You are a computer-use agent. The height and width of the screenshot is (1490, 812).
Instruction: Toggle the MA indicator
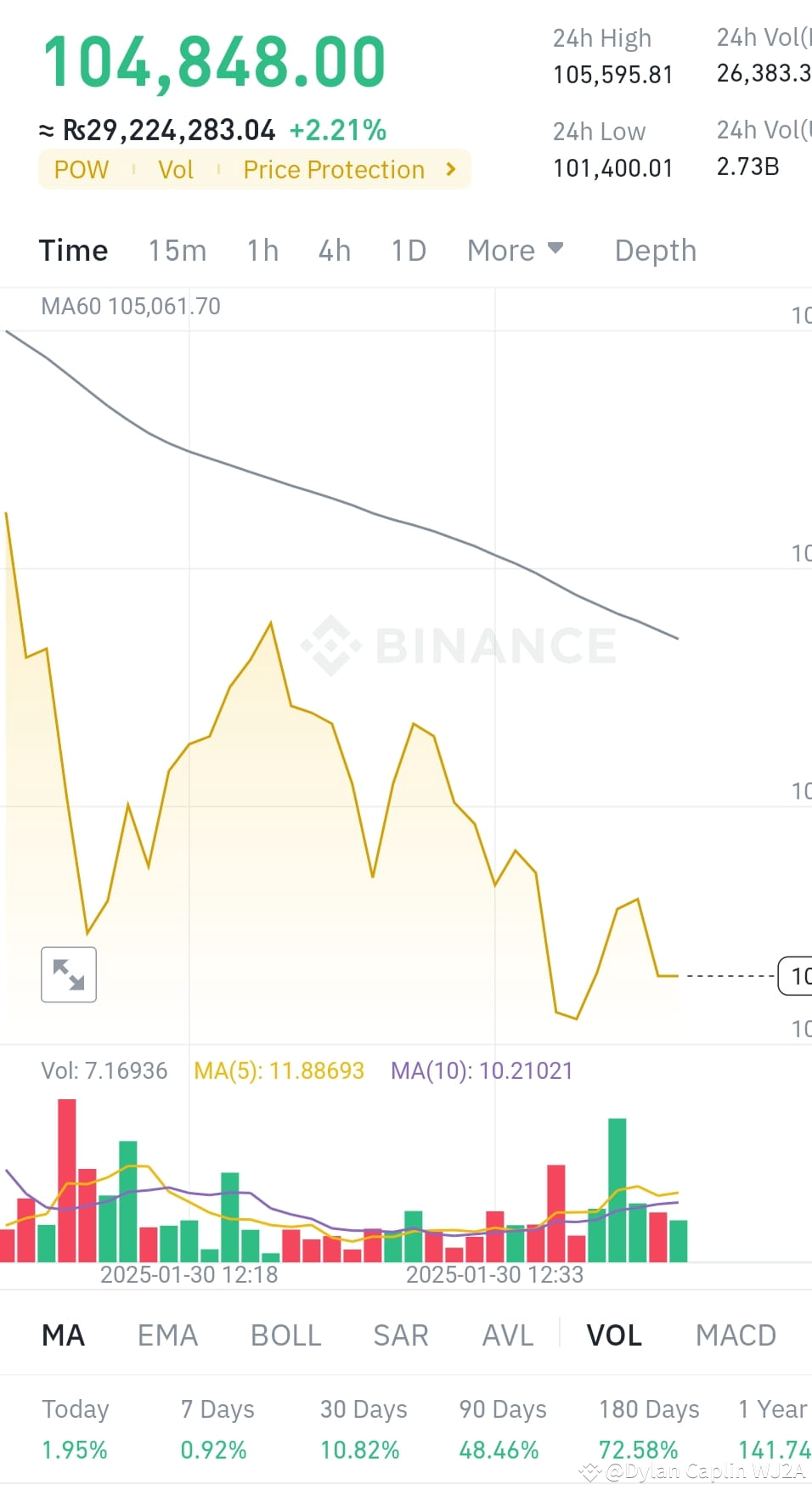coord(64,1335)
